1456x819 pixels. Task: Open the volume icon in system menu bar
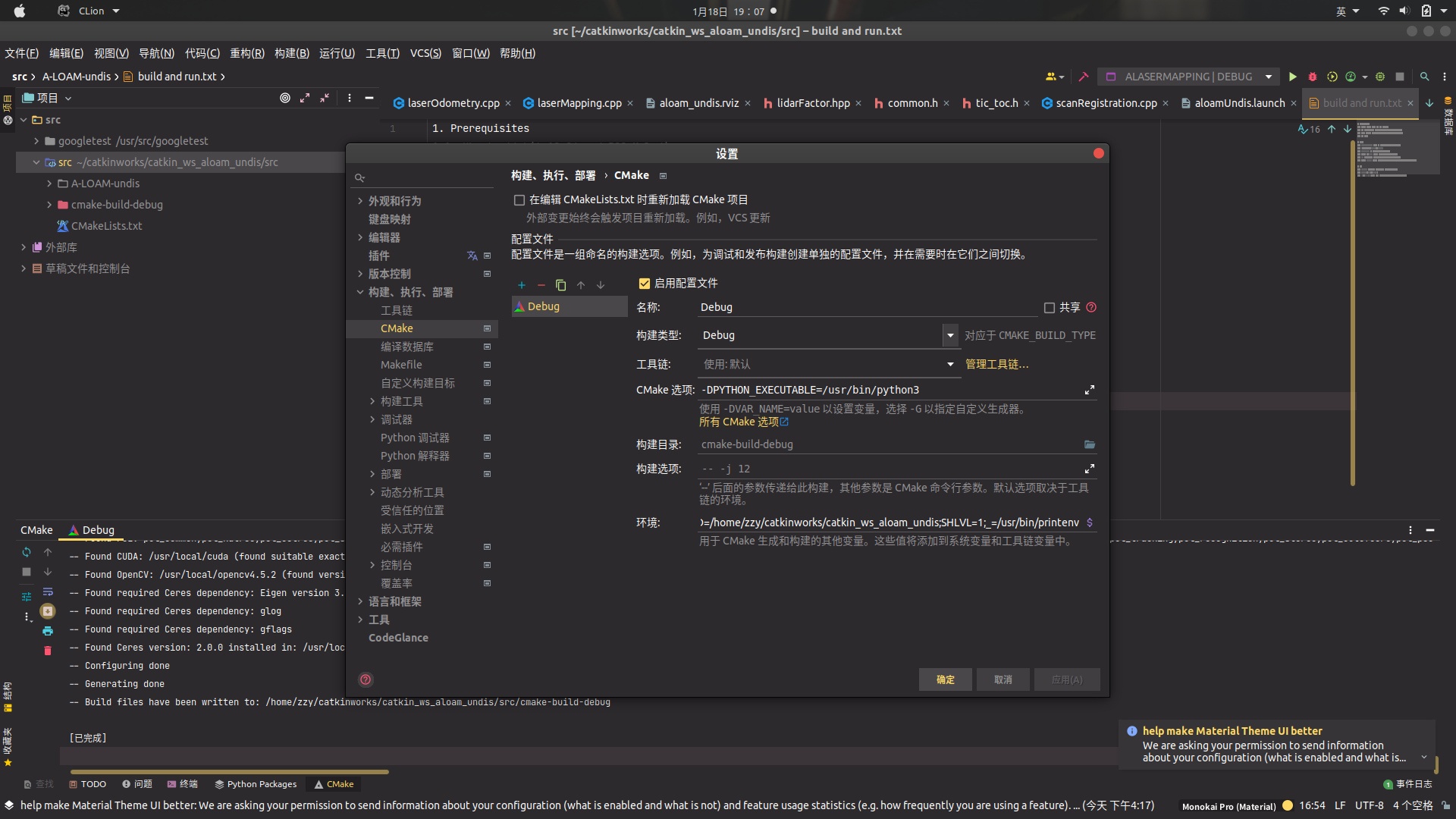click(1404, 11)
